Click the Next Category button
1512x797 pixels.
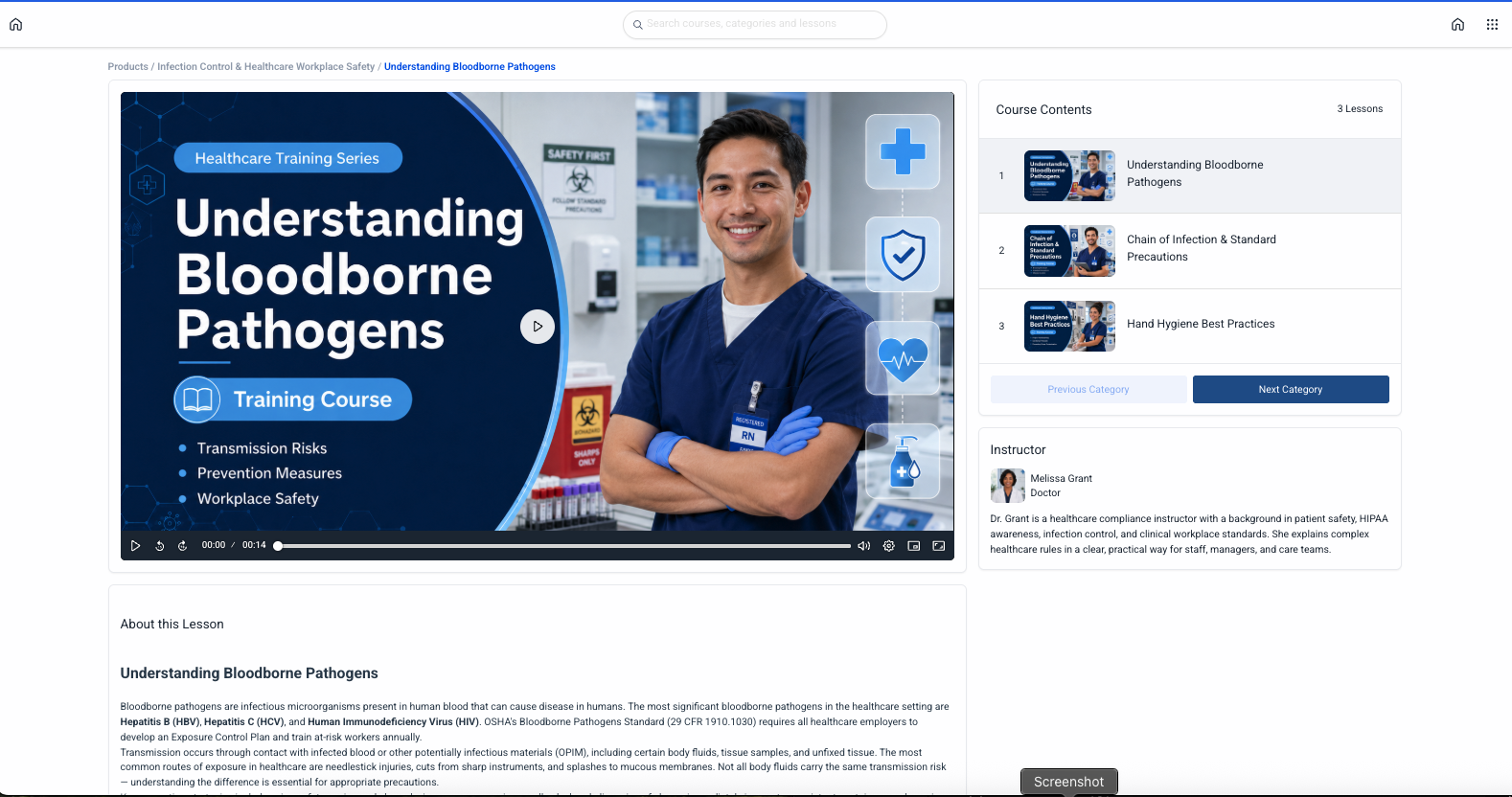(1291, 389)
